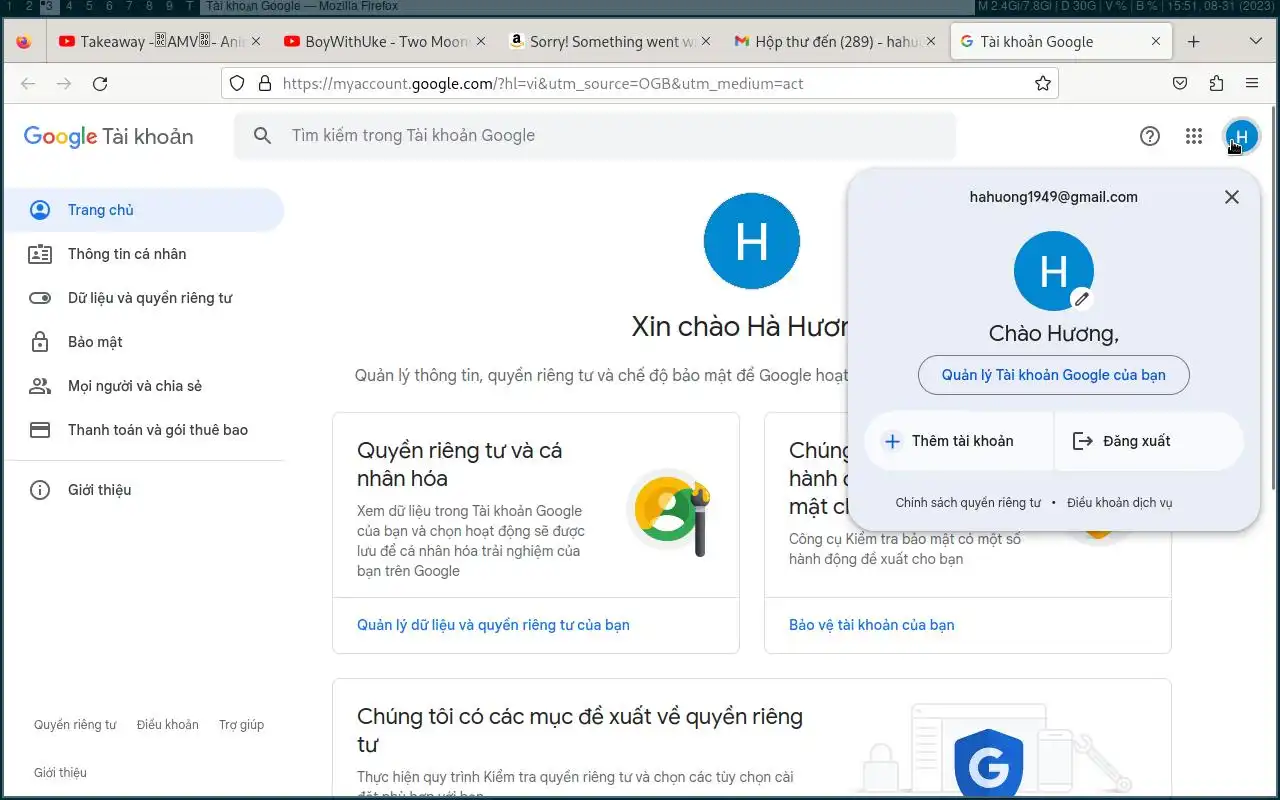Viewport: 1280px width, 800px height.
Task: Click Quản lý Tài khoản Google của bạn
Action: (1054, 375)
